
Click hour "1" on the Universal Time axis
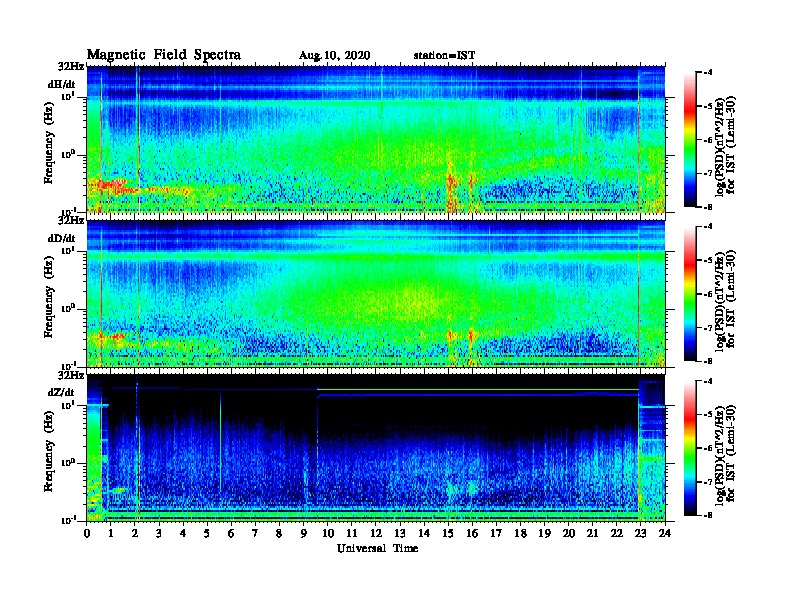(111, 533)
